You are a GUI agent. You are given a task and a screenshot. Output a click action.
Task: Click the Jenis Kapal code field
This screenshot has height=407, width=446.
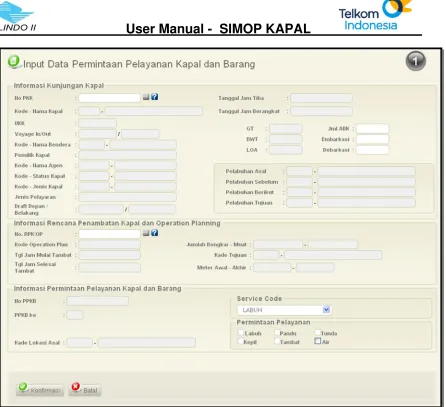(94, 187)
